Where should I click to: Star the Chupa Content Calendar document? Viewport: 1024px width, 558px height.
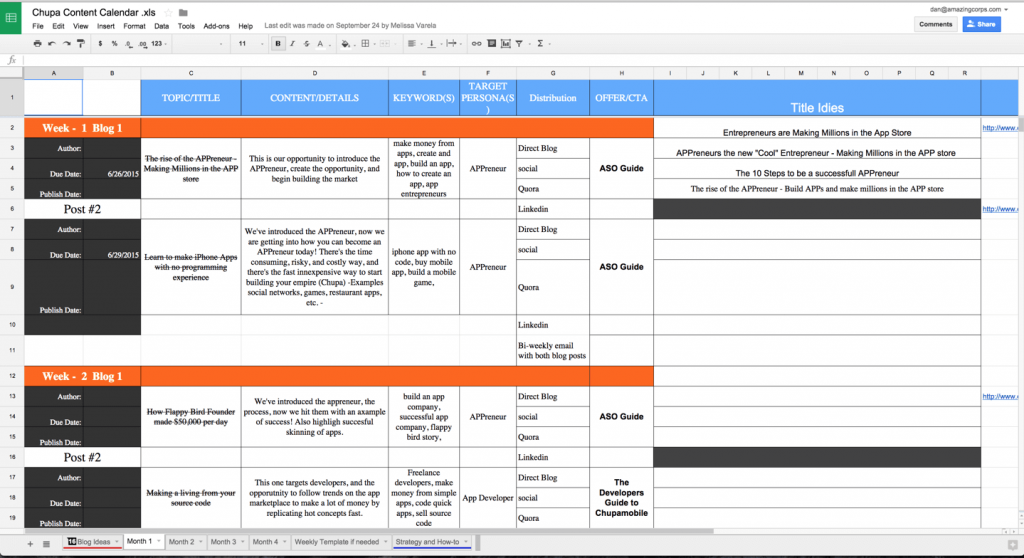pyautogui.click(x=168, y=12)
